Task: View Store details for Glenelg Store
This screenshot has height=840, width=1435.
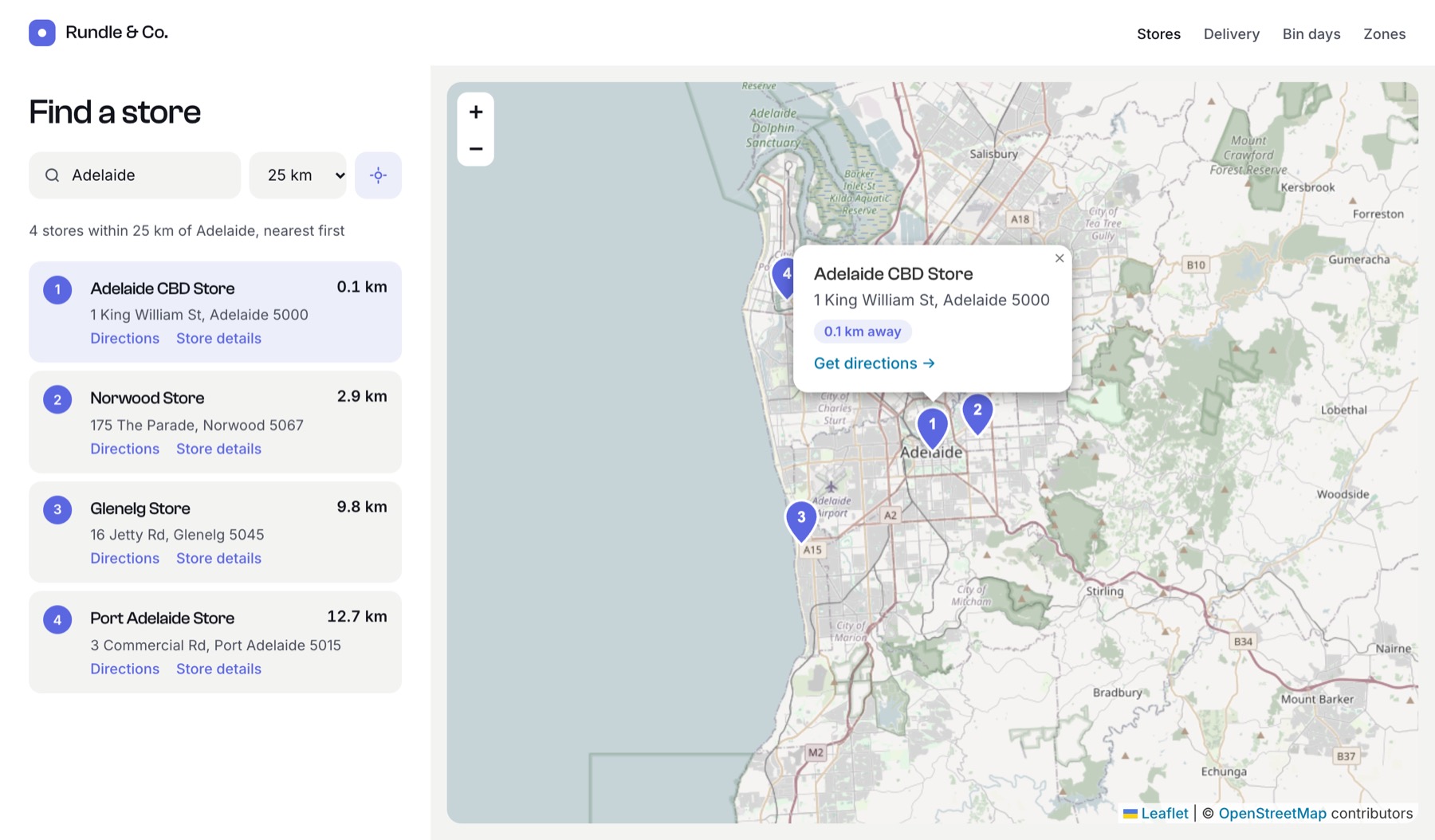Action: (218, 559)
